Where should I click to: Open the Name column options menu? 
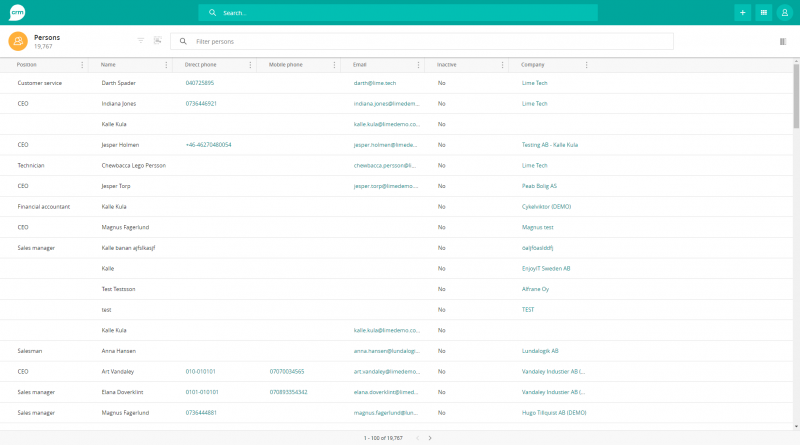(166, 65)
